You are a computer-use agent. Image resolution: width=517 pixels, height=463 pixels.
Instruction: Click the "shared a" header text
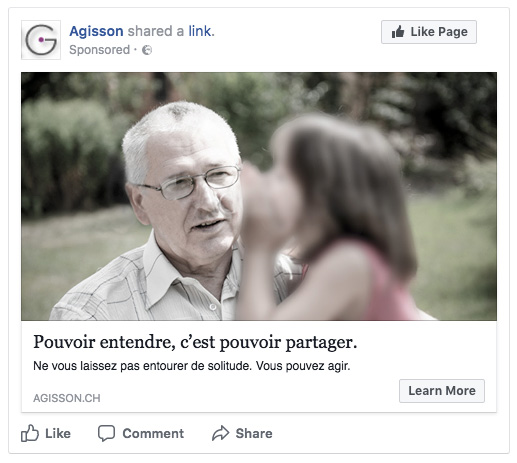(x=156, y=31)
